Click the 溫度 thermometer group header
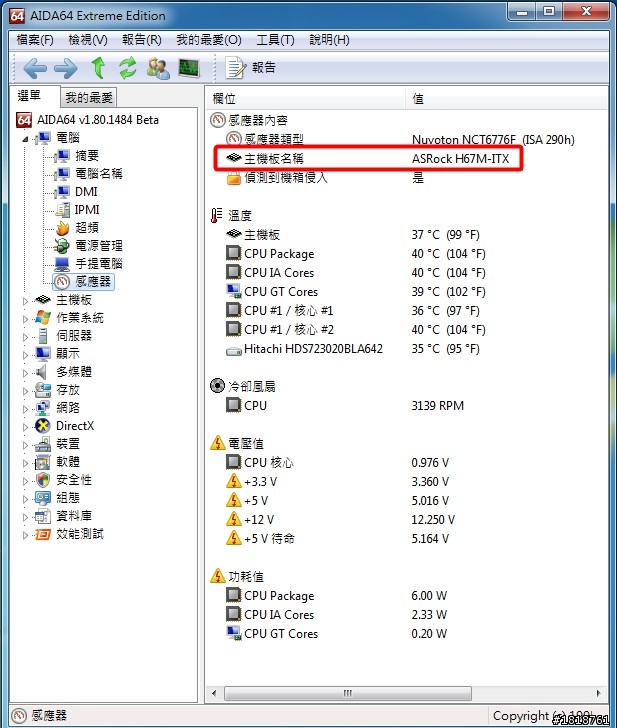The height and width of the screenshot is (728, 617). [231, 215]
